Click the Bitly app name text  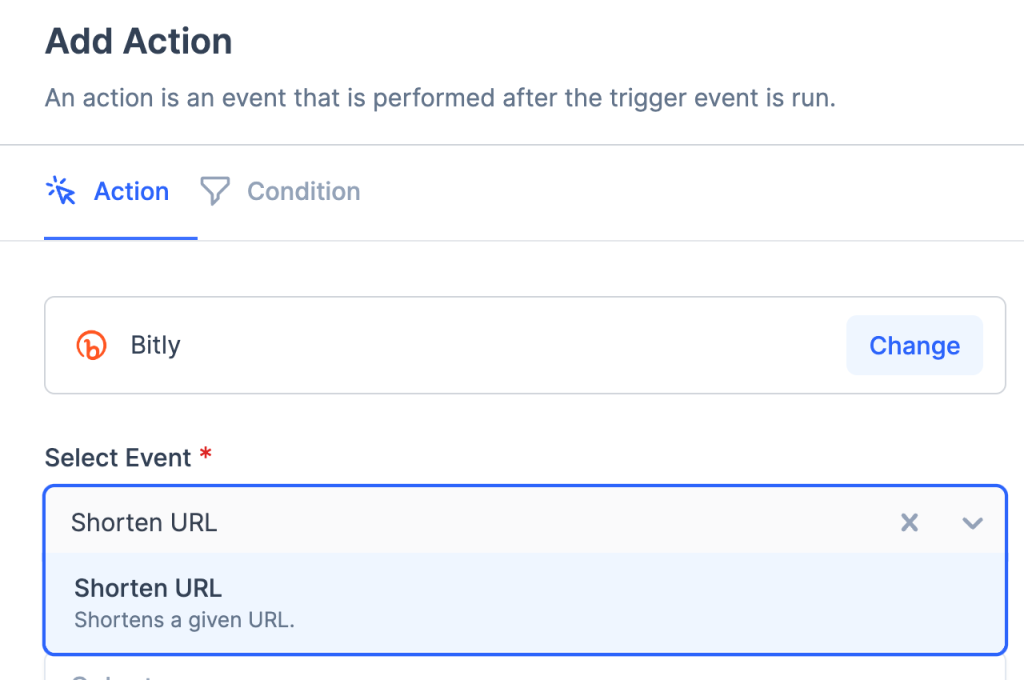[x=155, y=346]
